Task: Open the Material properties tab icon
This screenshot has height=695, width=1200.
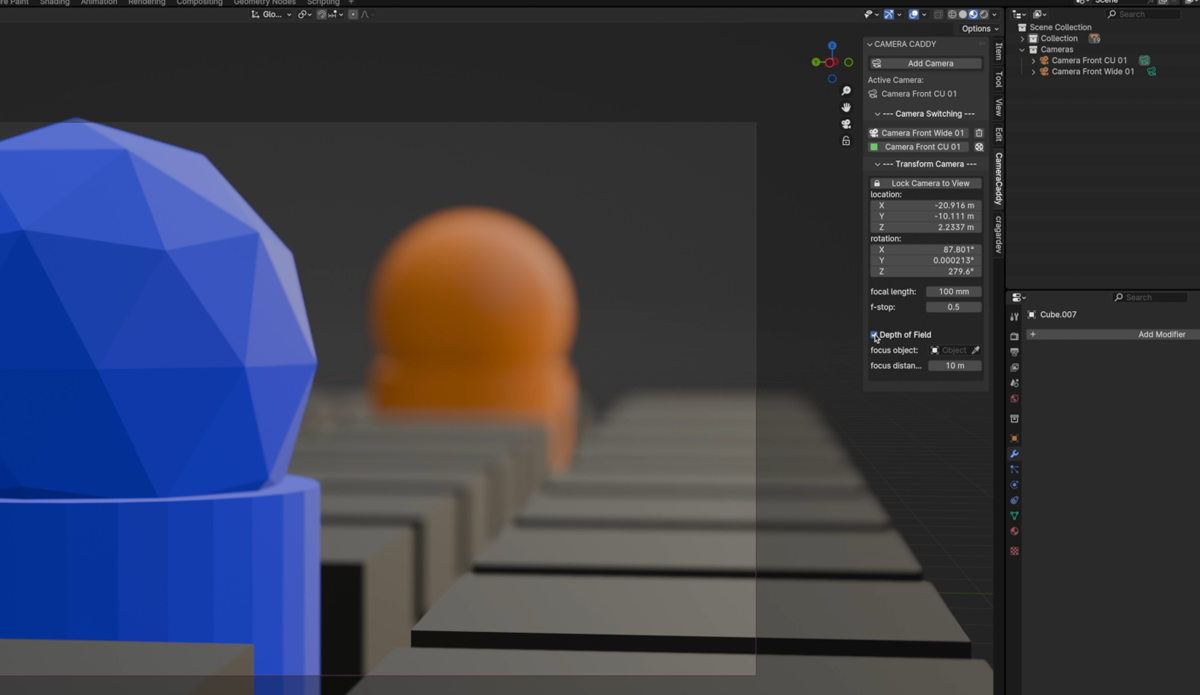Action: 1014,531
